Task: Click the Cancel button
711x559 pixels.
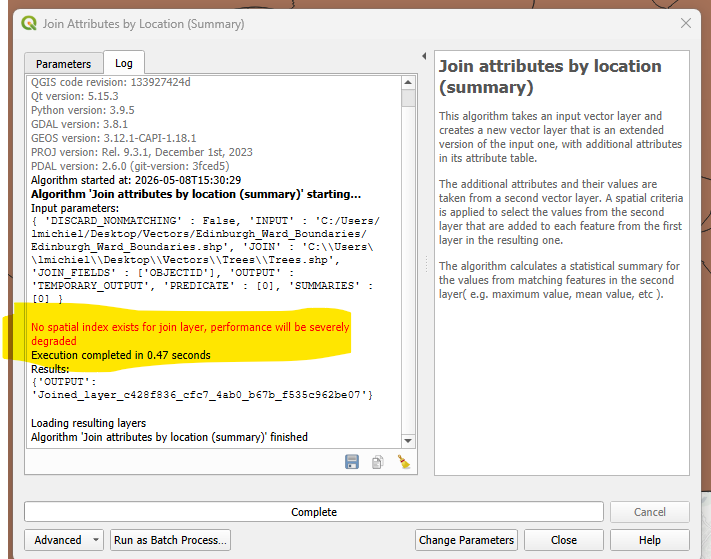Action: [x=649, y=512]
